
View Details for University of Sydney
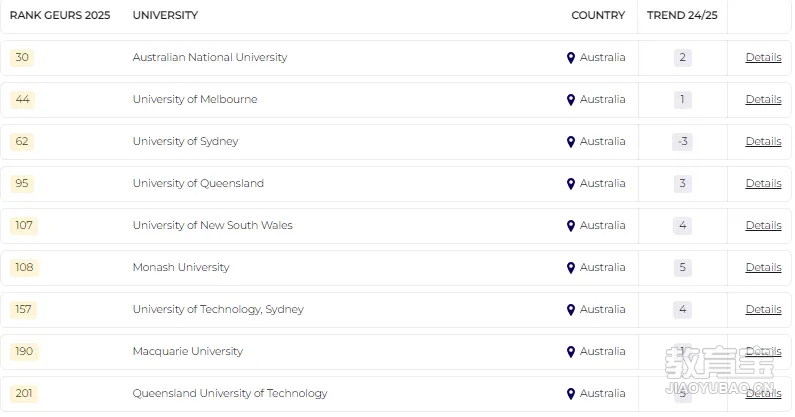tap(763, 142)
